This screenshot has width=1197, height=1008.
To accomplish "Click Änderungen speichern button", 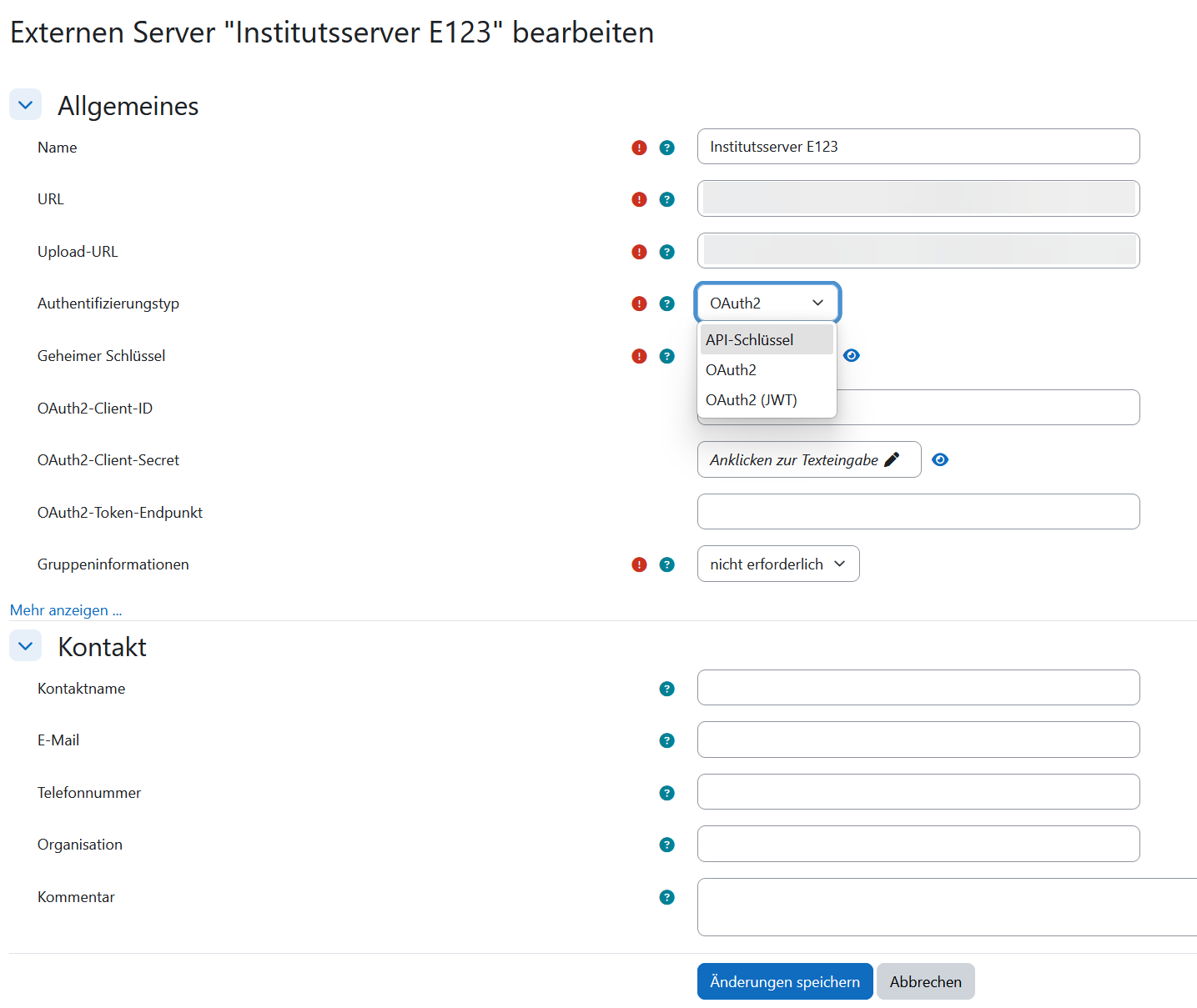I will tap(784, 981).
